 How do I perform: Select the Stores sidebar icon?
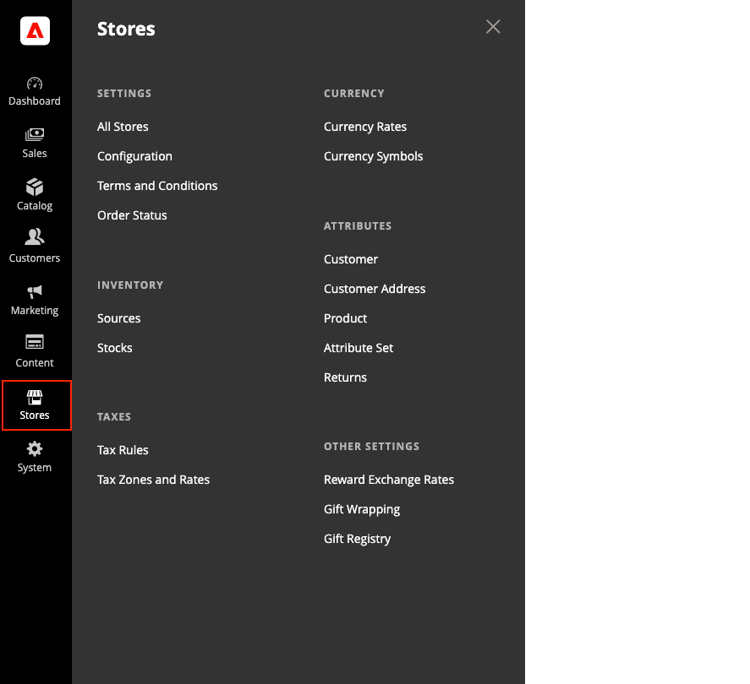(x=36, y=405)
